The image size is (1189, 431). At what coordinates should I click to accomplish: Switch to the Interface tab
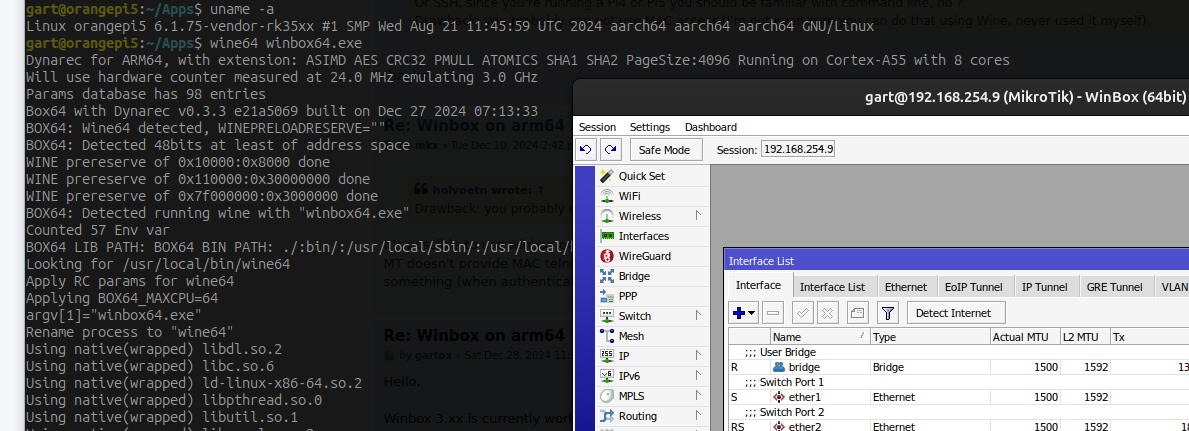click(x=758, y=285)
